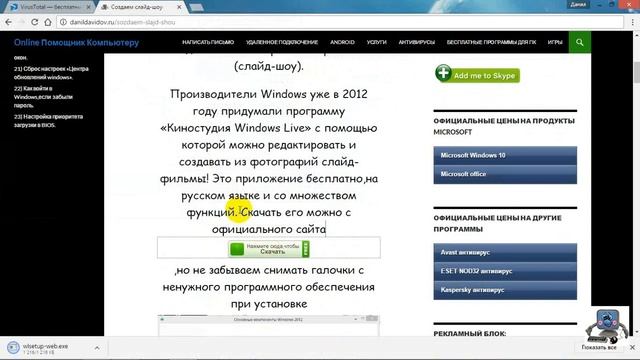The width and height of the screenshot is (640, 360).
Task: Open the Avast антивирус button
Action: click(505, 253)
